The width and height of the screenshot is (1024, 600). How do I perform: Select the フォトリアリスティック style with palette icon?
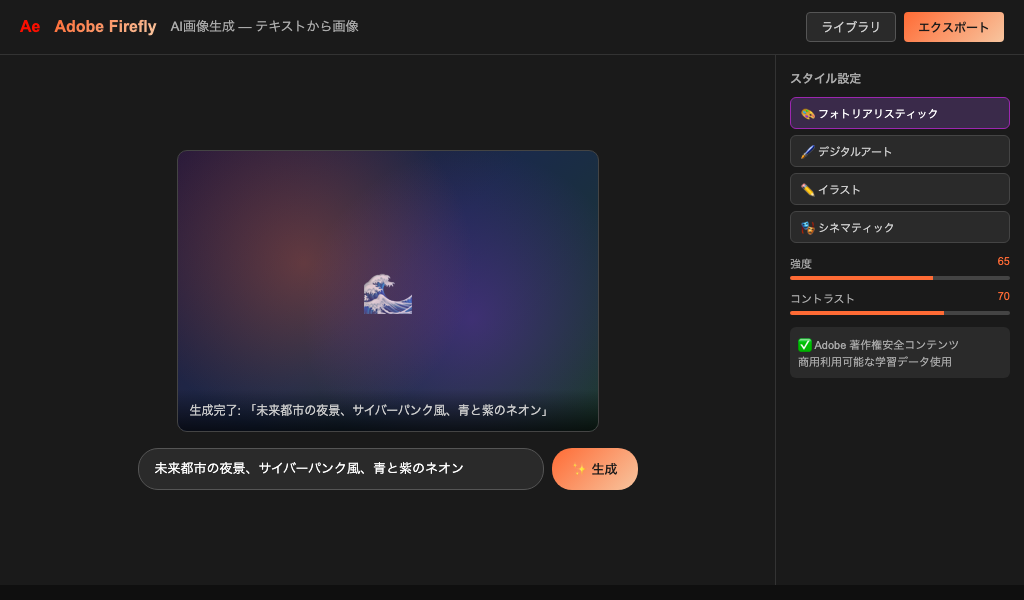[x=899, y=113]
